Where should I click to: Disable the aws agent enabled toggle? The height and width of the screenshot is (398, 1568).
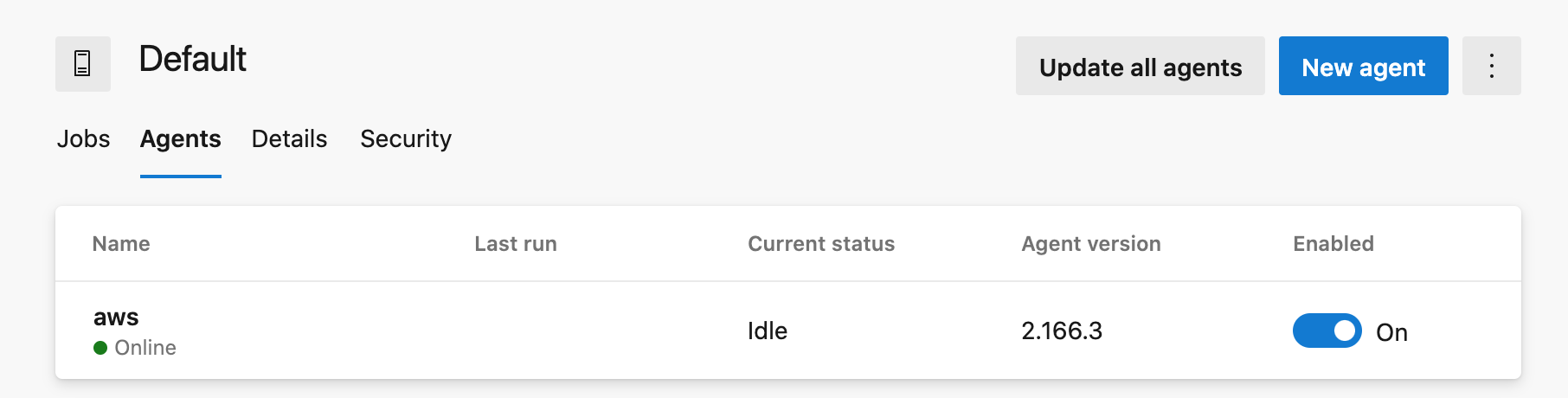[x=1327, y=331]
